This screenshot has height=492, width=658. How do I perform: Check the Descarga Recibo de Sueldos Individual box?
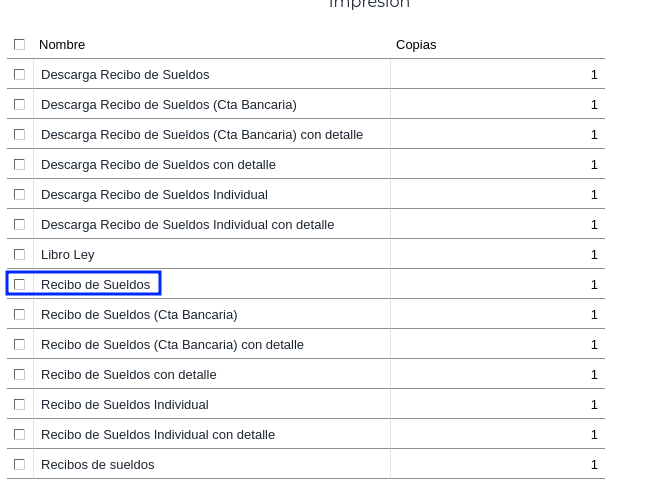tap(19, 195)
